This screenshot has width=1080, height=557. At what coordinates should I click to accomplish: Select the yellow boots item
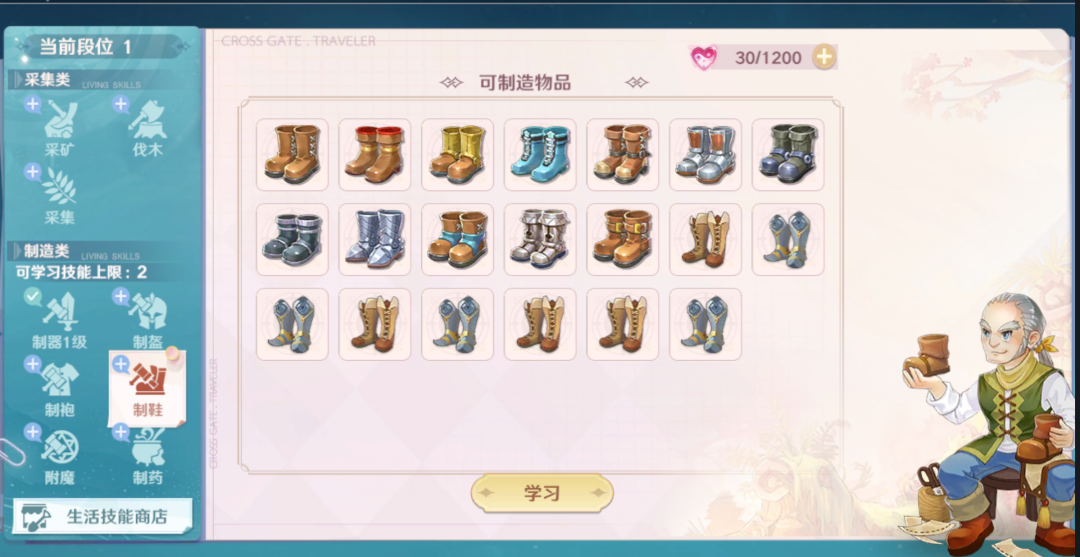click(x=457, y=155)
